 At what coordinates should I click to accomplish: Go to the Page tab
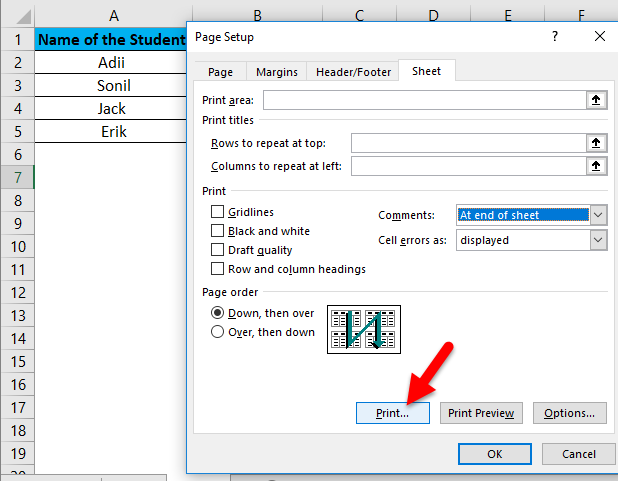(220, 72)
